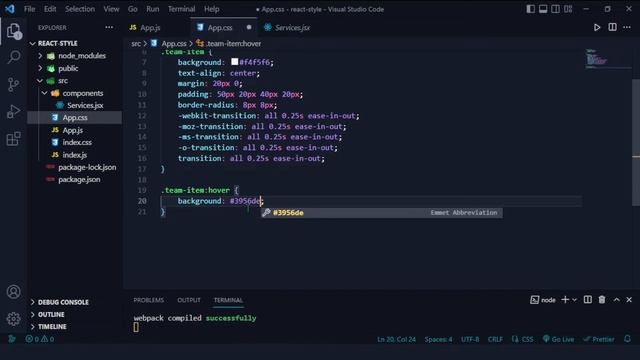Change the UTF-8 file encoding
The width and height of the screenshot is (640, 360).
click(470, 339)
